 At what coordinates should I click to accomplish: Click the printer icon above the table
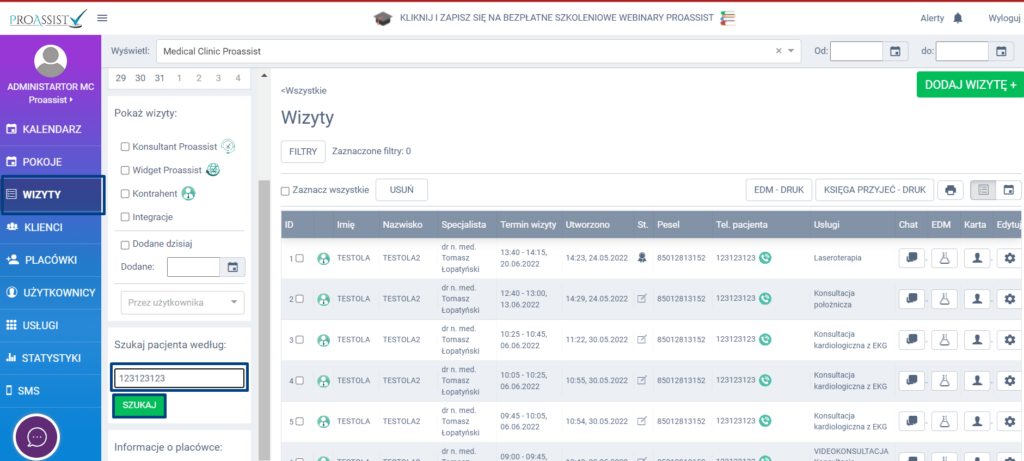951,190
